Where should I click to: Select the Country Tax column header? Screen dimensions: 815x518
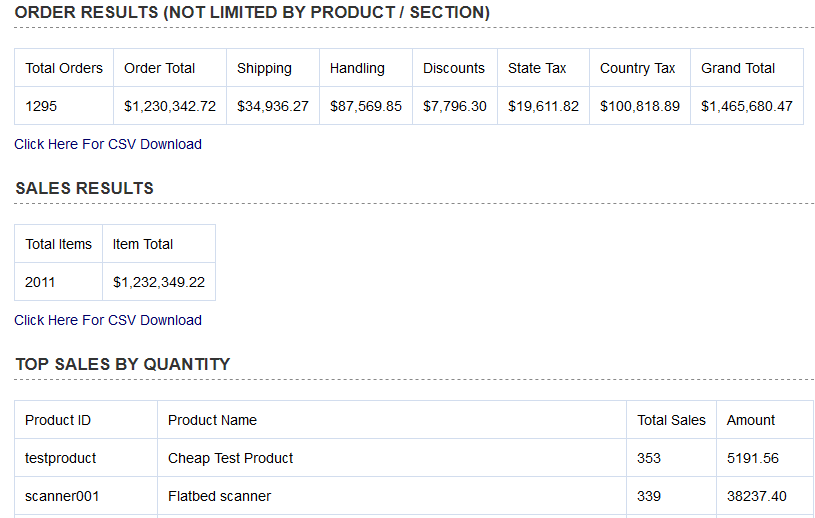tap(638, 68)
